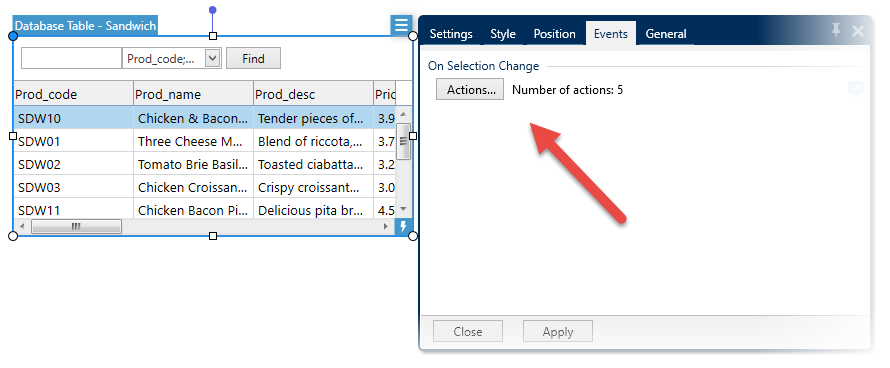
Task: Click the Find button
Action: pyautogui.click(x=253, y=58)
